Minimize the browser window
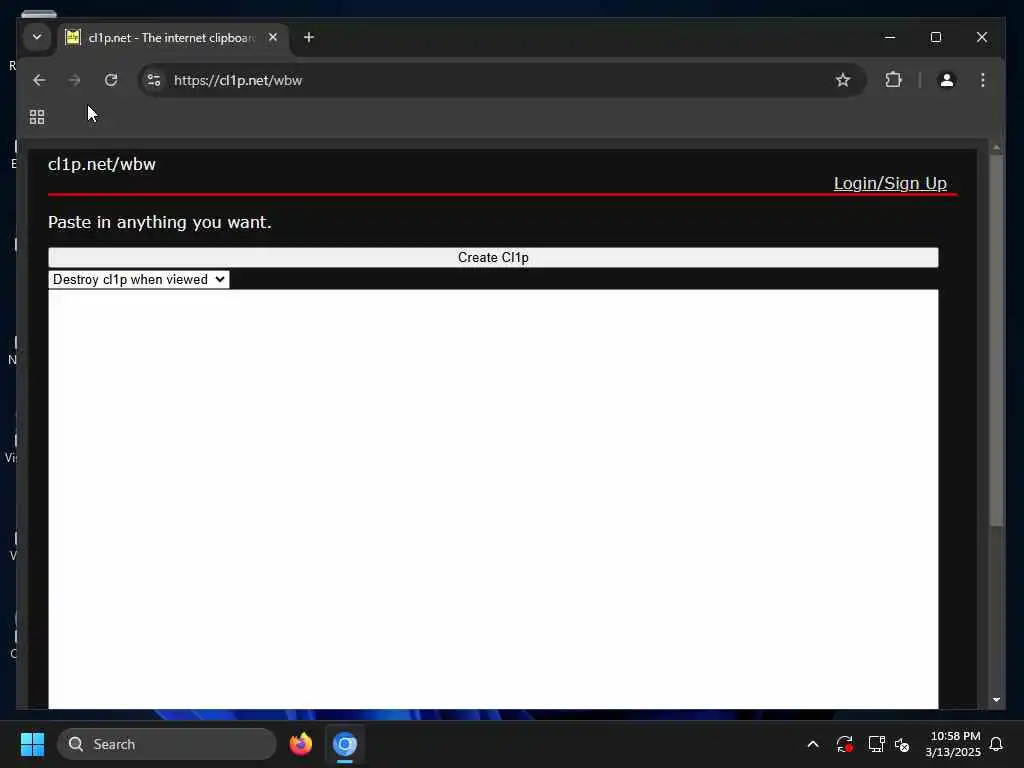The height and width of the screenshot is (768, 1024). pyautogui.click(x=889, y=37)
